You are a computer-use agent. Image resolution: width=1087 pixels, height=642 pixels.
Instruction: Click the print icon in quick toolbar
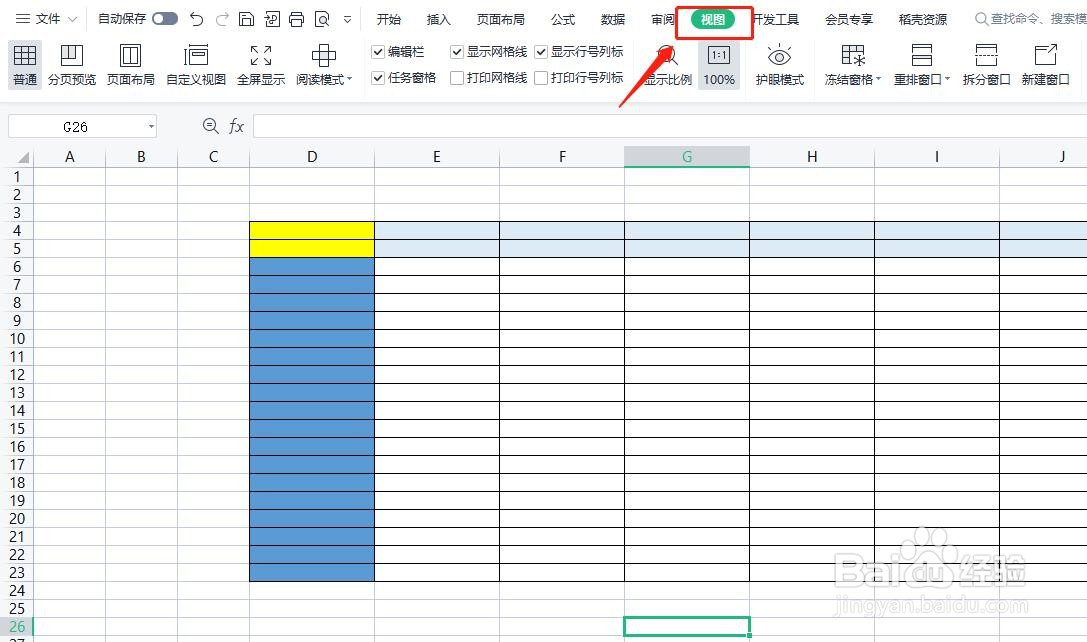297,19
